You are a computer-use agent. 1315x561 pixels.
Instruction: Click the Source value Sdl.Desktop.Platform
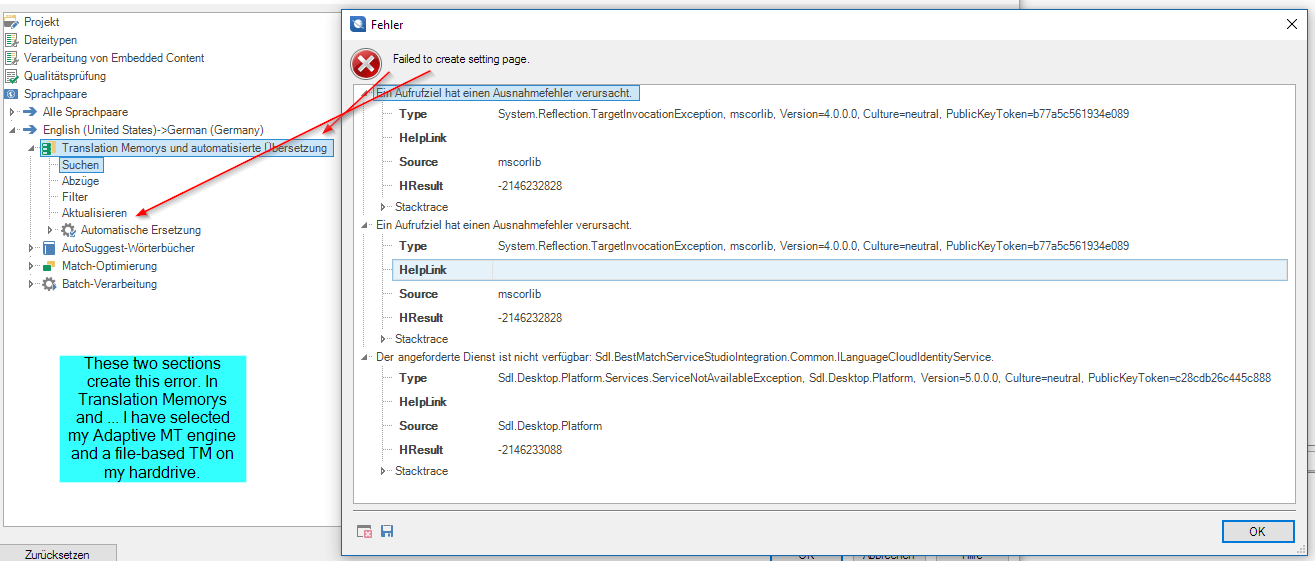(549, 426)
